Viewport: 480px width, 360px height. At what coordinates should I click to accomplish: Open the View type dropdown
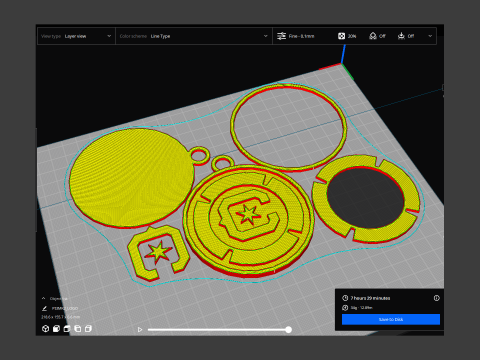tap(76, 36)
